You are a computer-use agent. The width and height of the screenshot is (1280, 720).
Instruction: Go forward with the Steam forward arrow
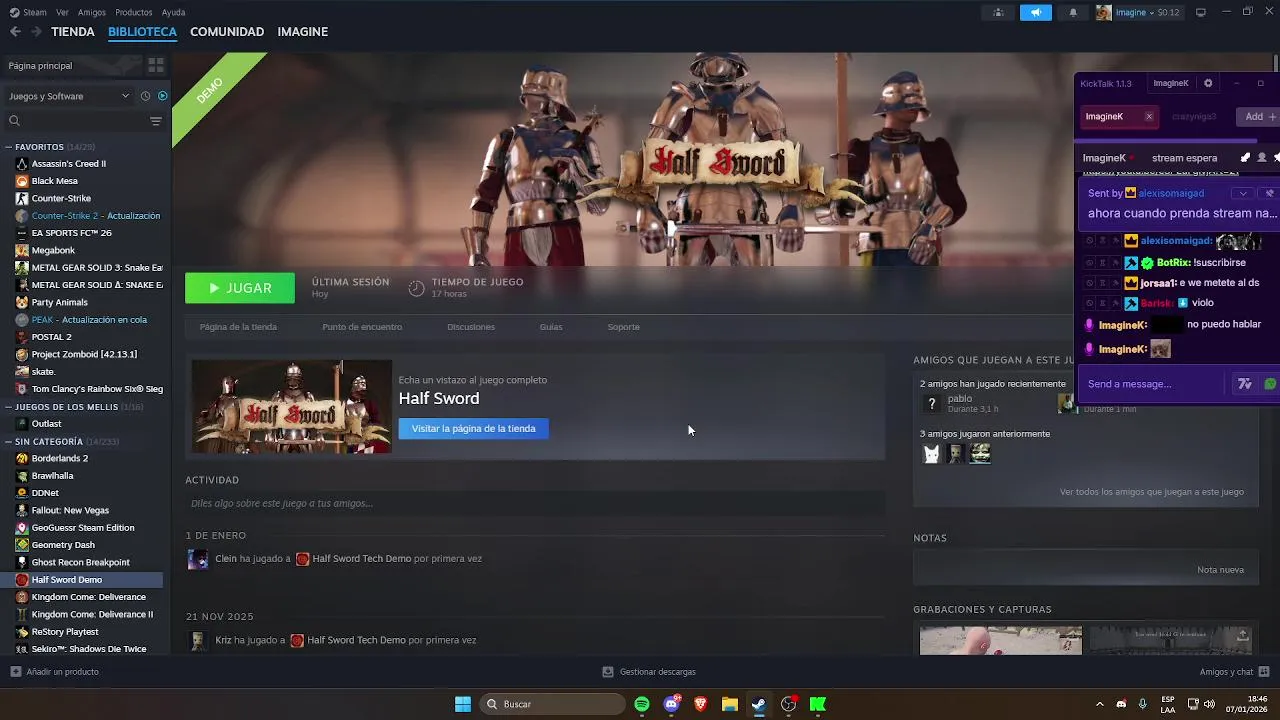pyautogui.click(x=36, y=32)
